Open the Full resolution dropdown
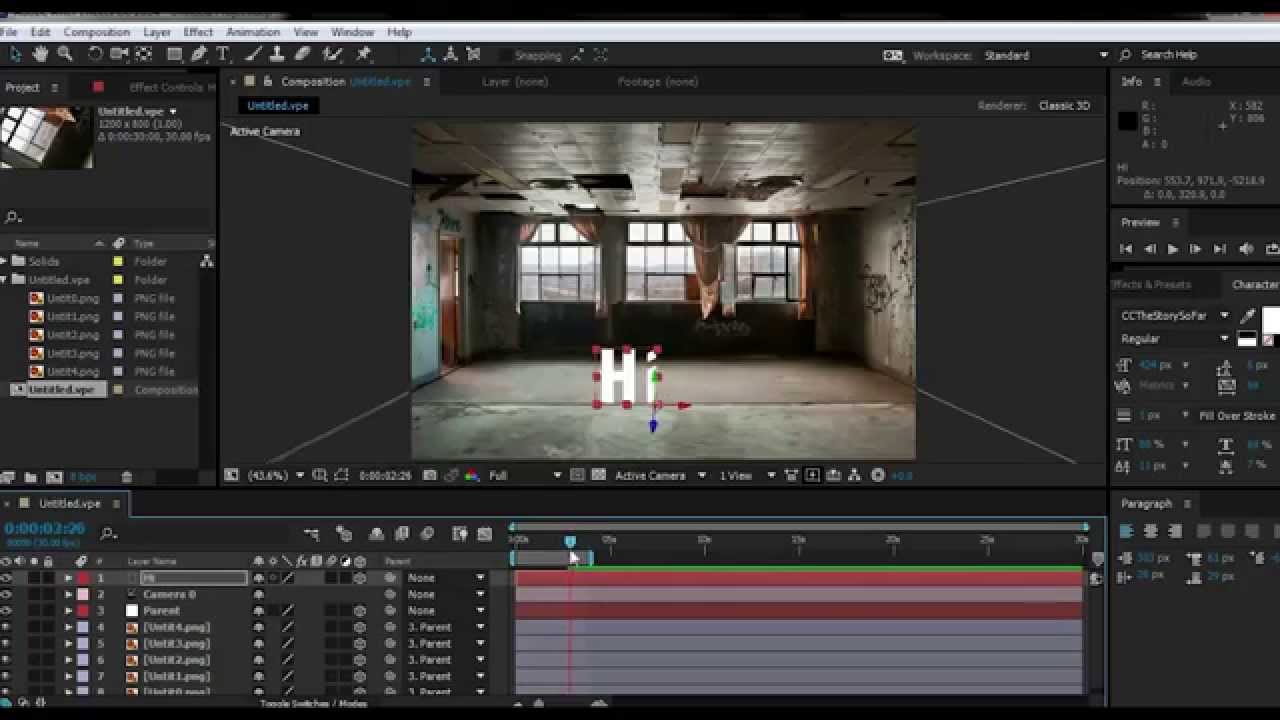1280x720 pixels. (x=525, y=476)
